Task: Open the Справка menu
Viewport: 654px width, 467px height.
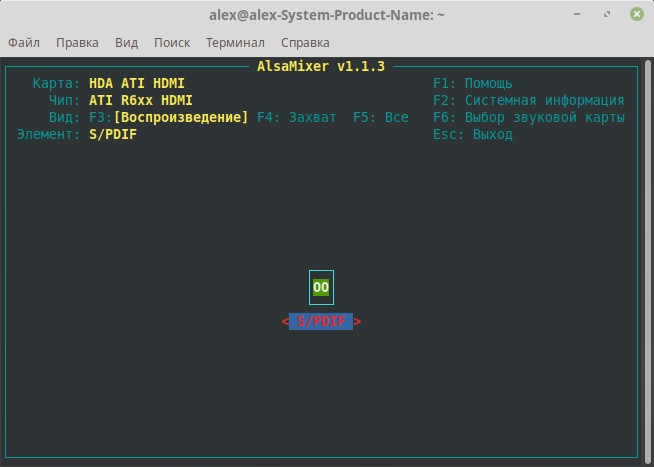Action: (x=305, y=43)
